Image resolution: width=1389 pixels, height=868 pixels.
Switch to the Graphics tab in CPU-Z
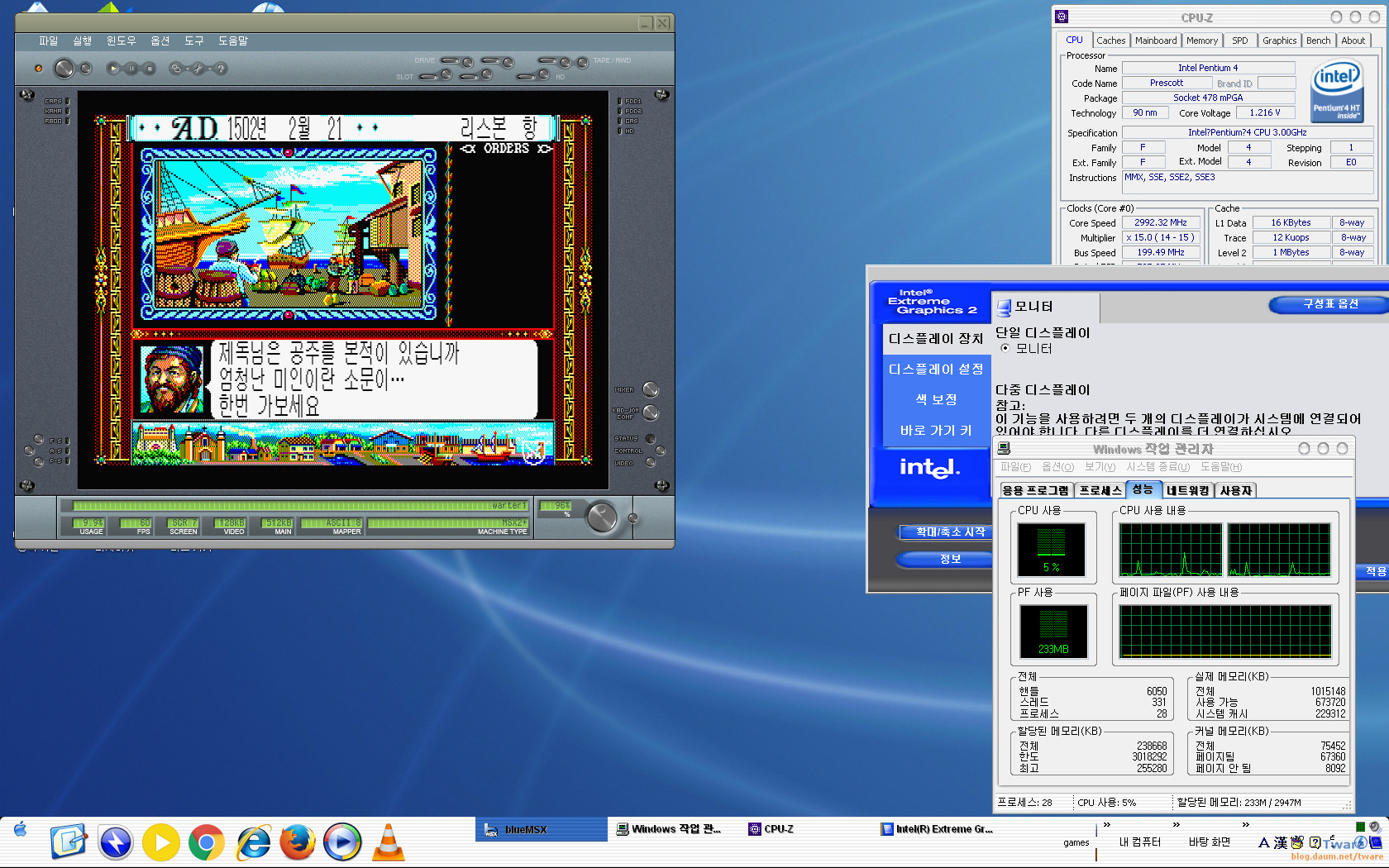pyautogui.click(x=1279, y=41)
